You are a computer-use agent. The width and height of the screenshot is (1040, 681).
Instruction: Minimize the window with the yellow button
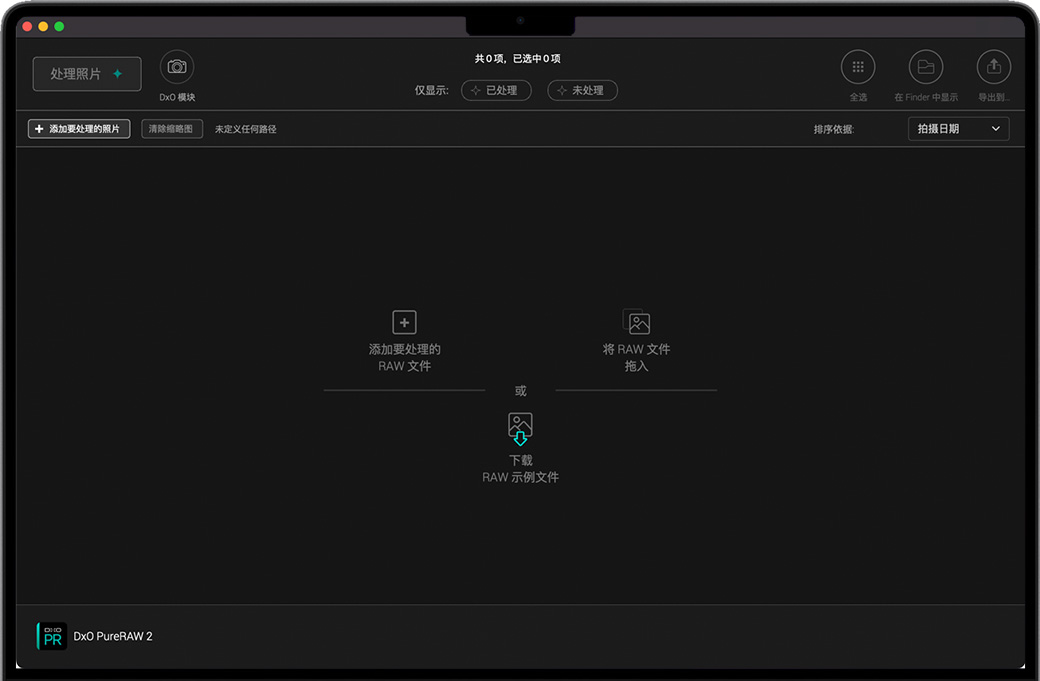click(x=43, y=26)
